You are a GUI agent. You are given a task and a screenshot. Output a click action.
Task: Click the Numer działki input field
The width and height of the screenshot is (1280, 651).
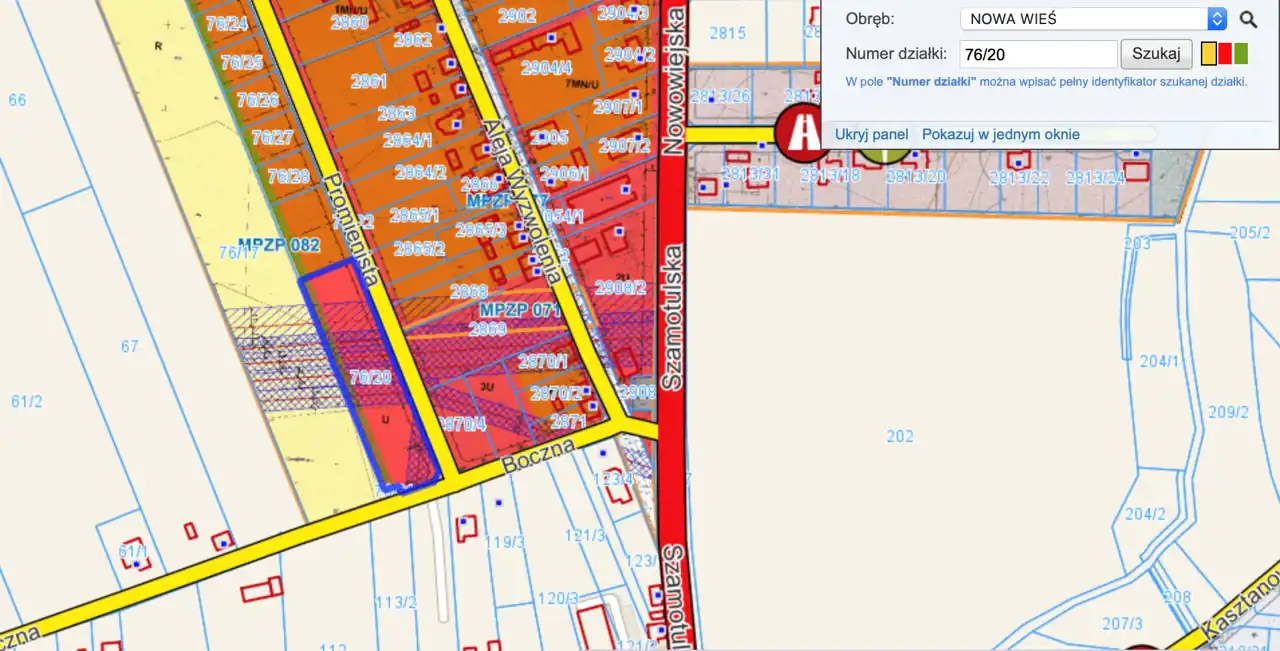1037,54
